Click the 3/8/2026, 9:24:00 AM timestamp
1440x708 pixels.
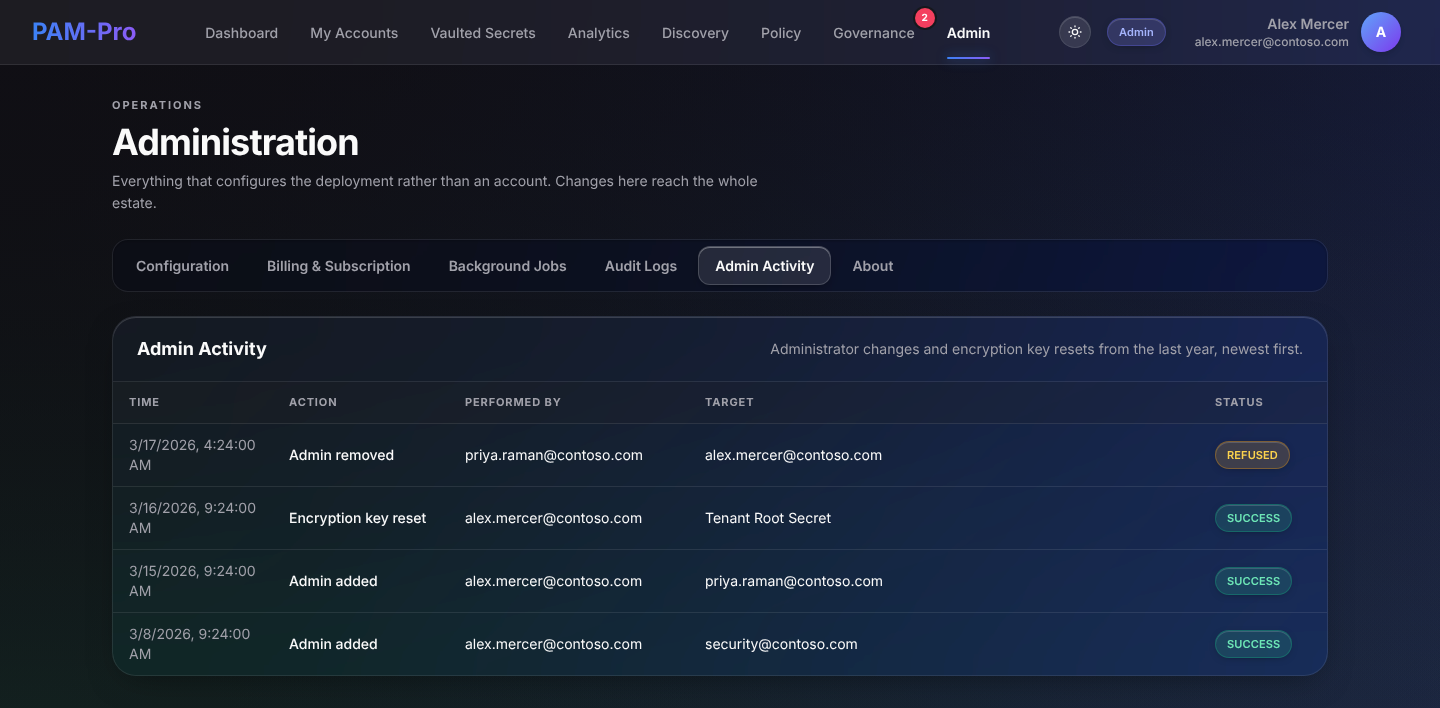coord(190,644)
